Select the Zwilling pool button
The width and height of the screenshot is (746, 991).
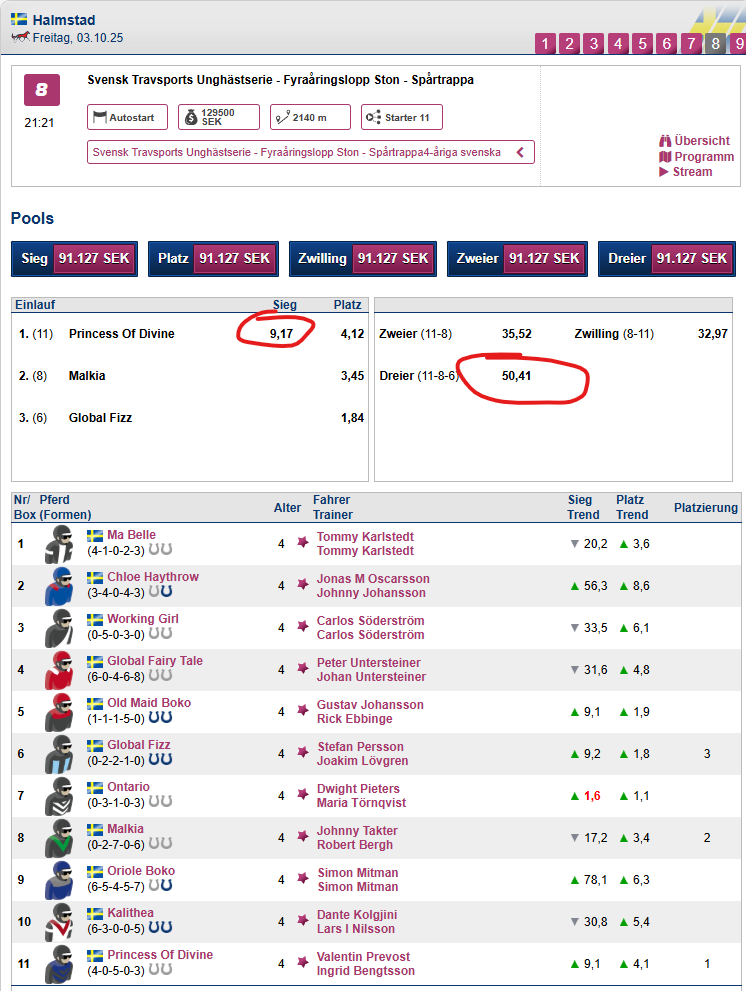(363, 258)
